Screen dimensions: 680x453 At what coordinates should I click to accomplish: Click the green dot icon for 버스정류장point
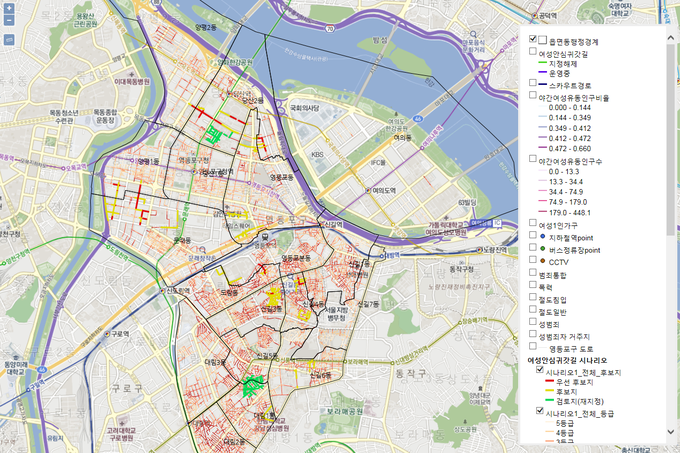click(543, 248)
